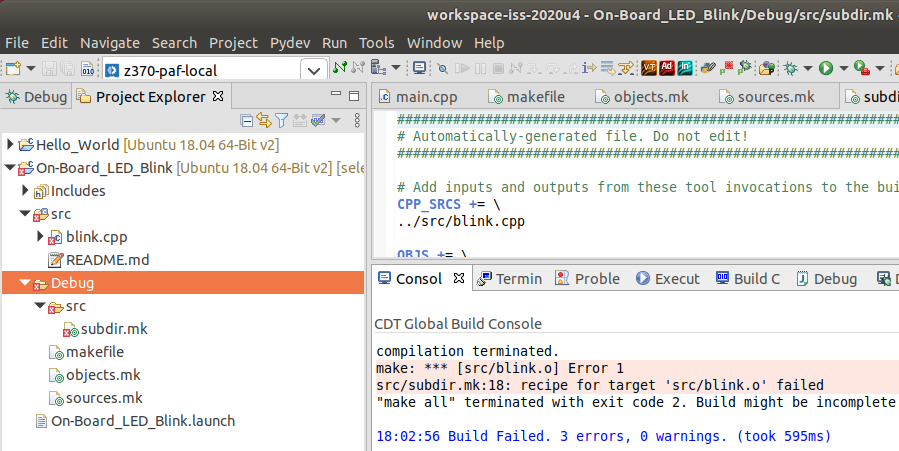Switch to the main.cpp editor tab

[x=418, y=97]
